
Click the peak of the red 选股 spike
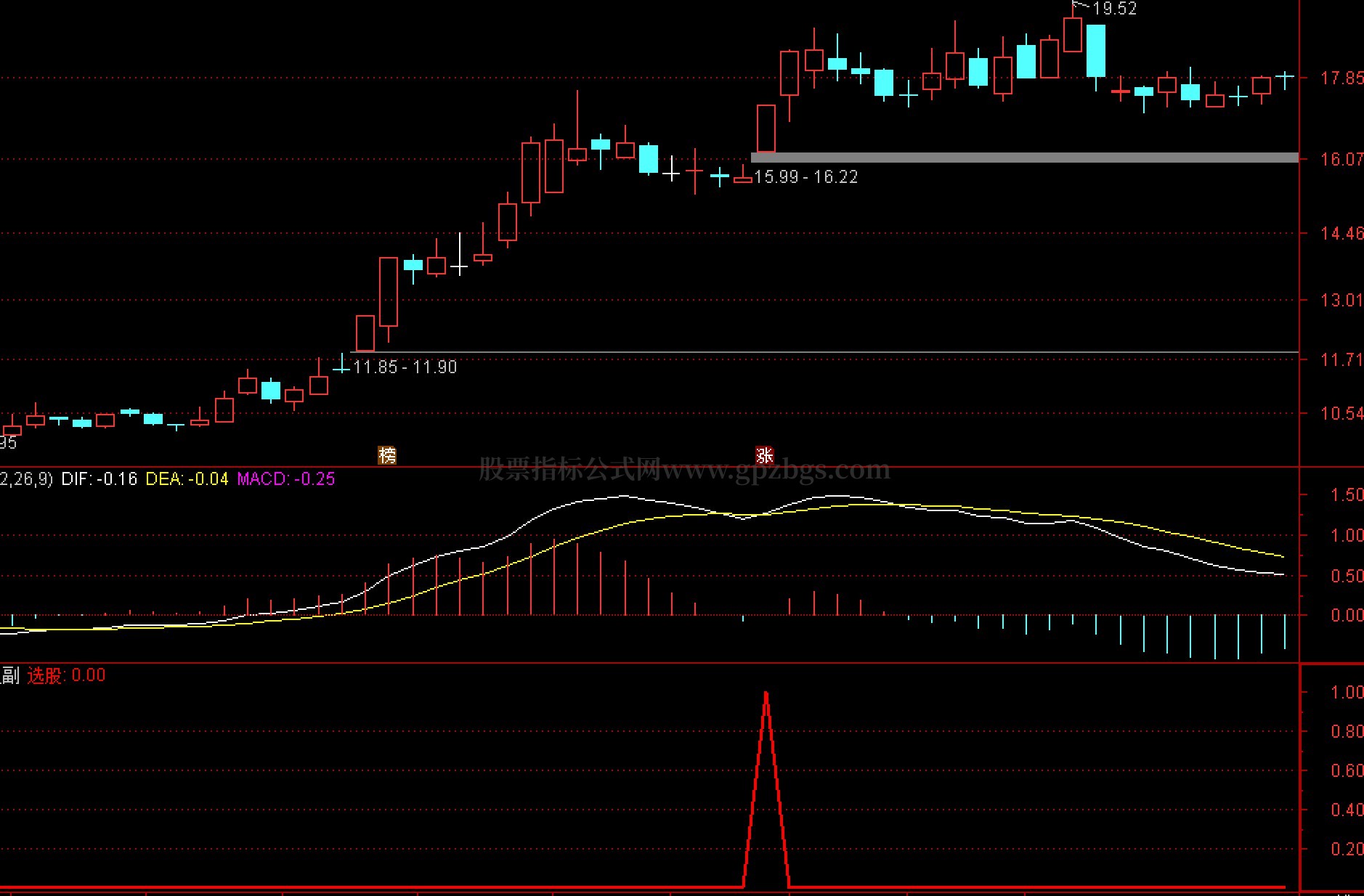pyautogui.click(x=766, y=694)
